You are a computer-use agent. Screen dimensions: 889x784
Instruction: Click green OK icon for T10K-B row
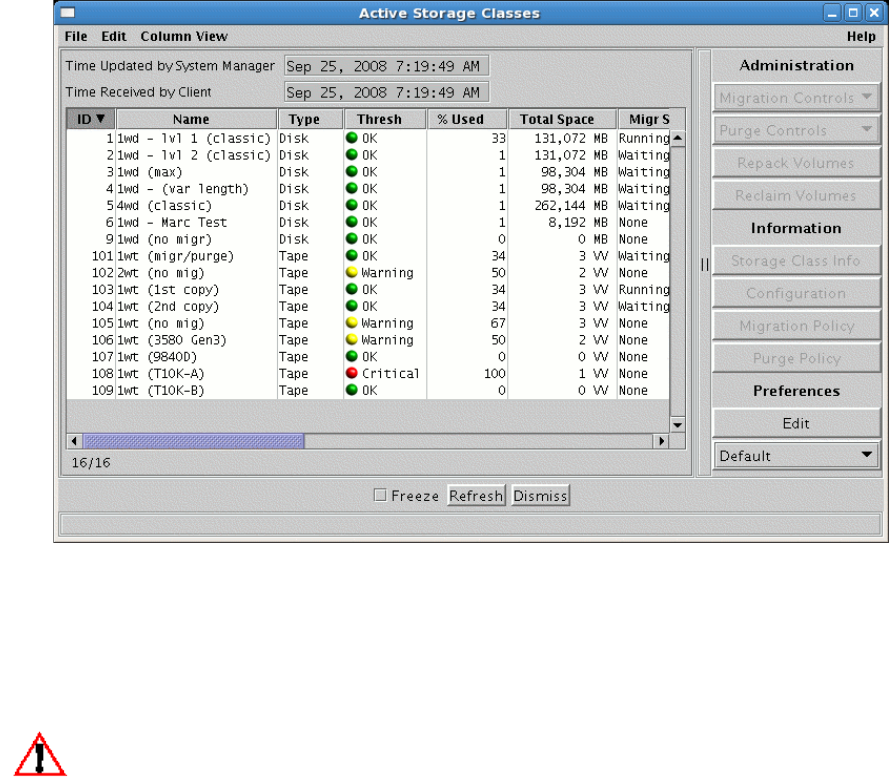tap(352, 390)
